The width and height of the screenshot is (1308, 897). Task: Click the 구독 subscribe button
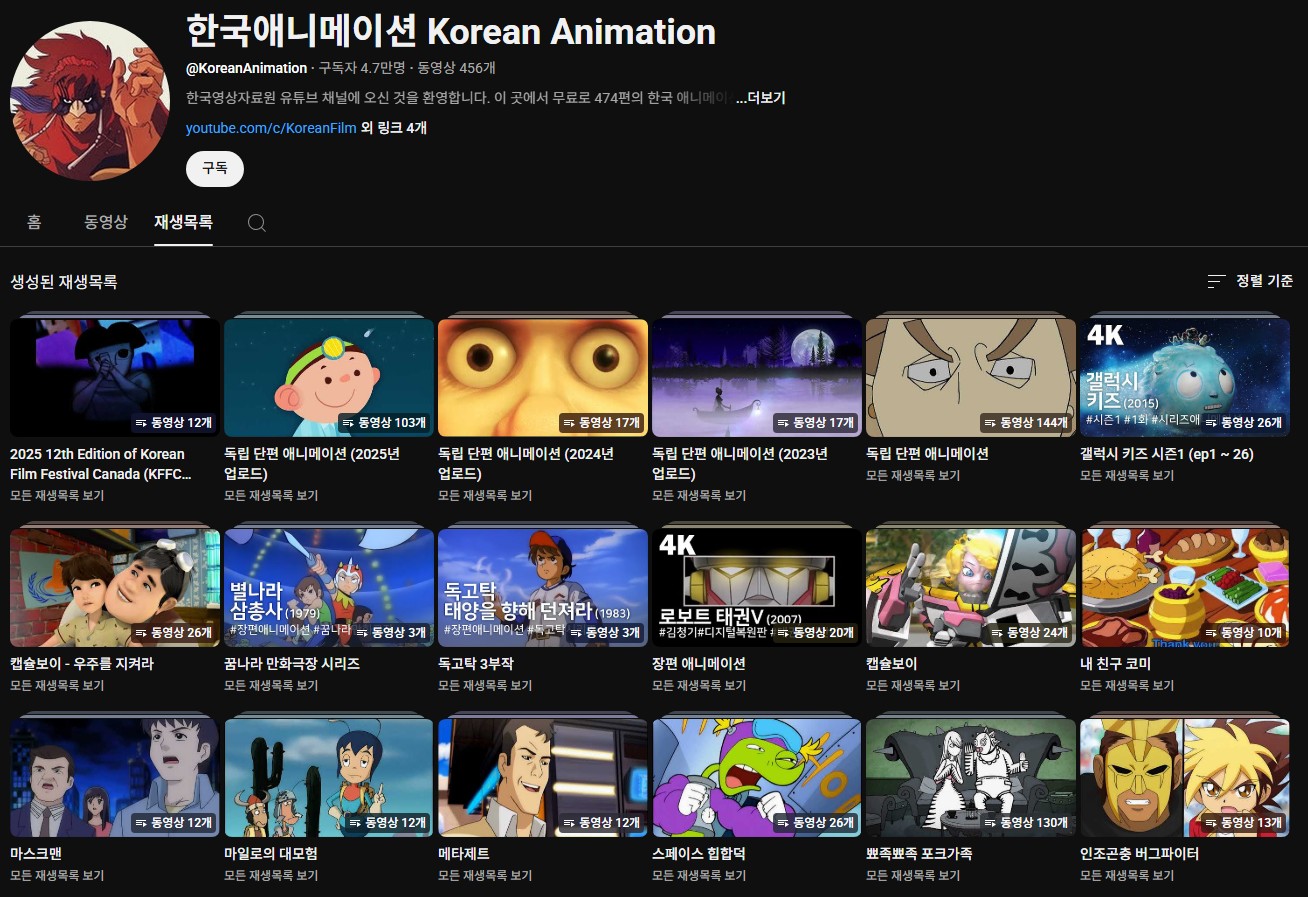coord(215,168)
